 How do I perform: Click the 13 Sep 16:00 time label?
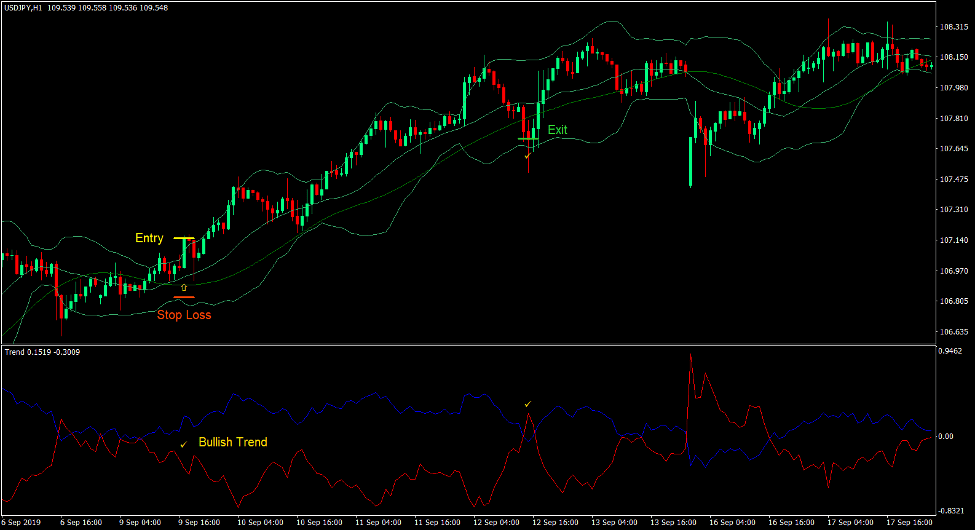point(674,522)
